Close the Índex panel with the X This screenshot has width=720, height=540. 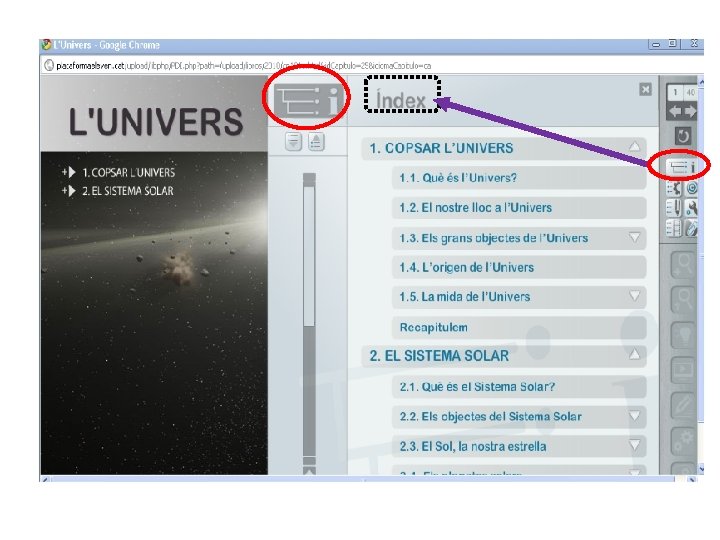(645, 89)
